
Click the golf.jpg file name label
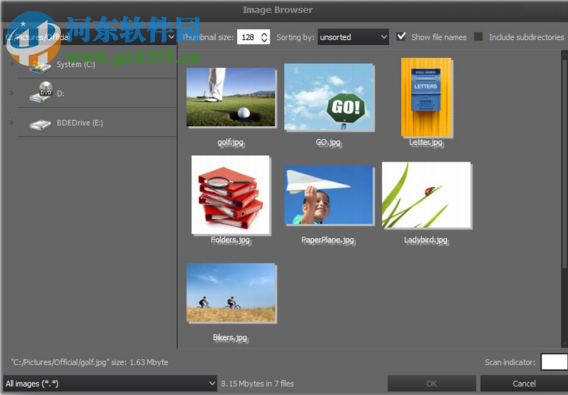(231, 142)
